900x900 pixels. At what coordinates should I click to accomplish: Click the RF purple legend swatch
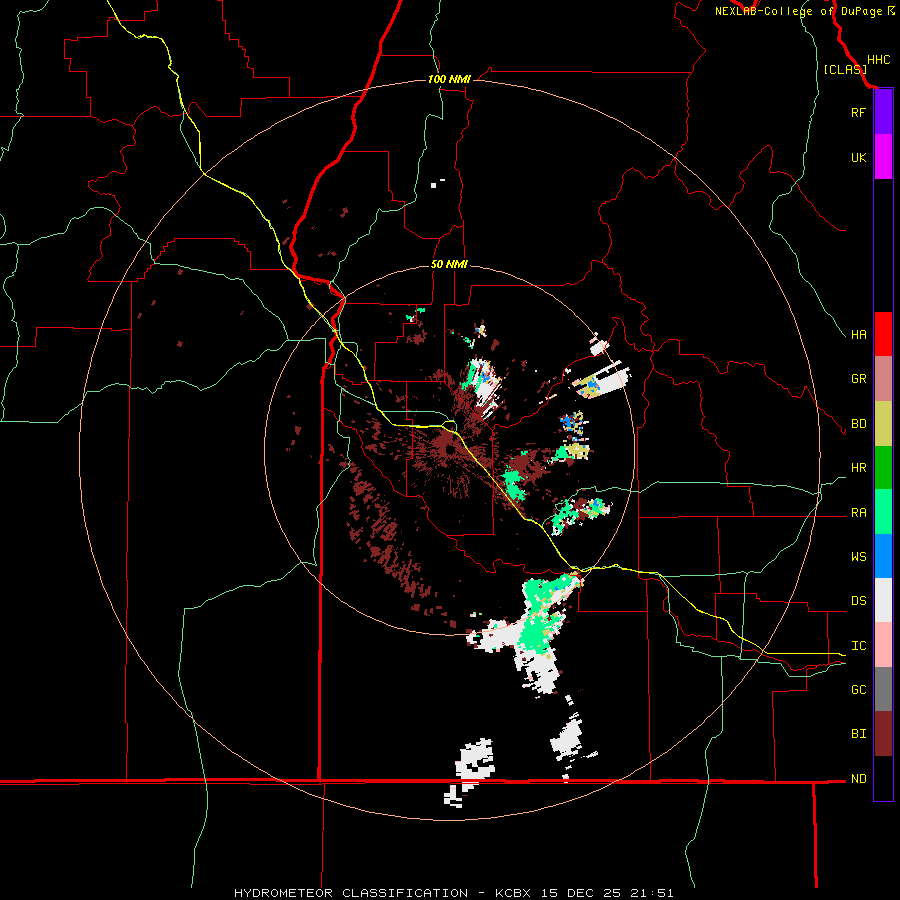click(883, 112)
